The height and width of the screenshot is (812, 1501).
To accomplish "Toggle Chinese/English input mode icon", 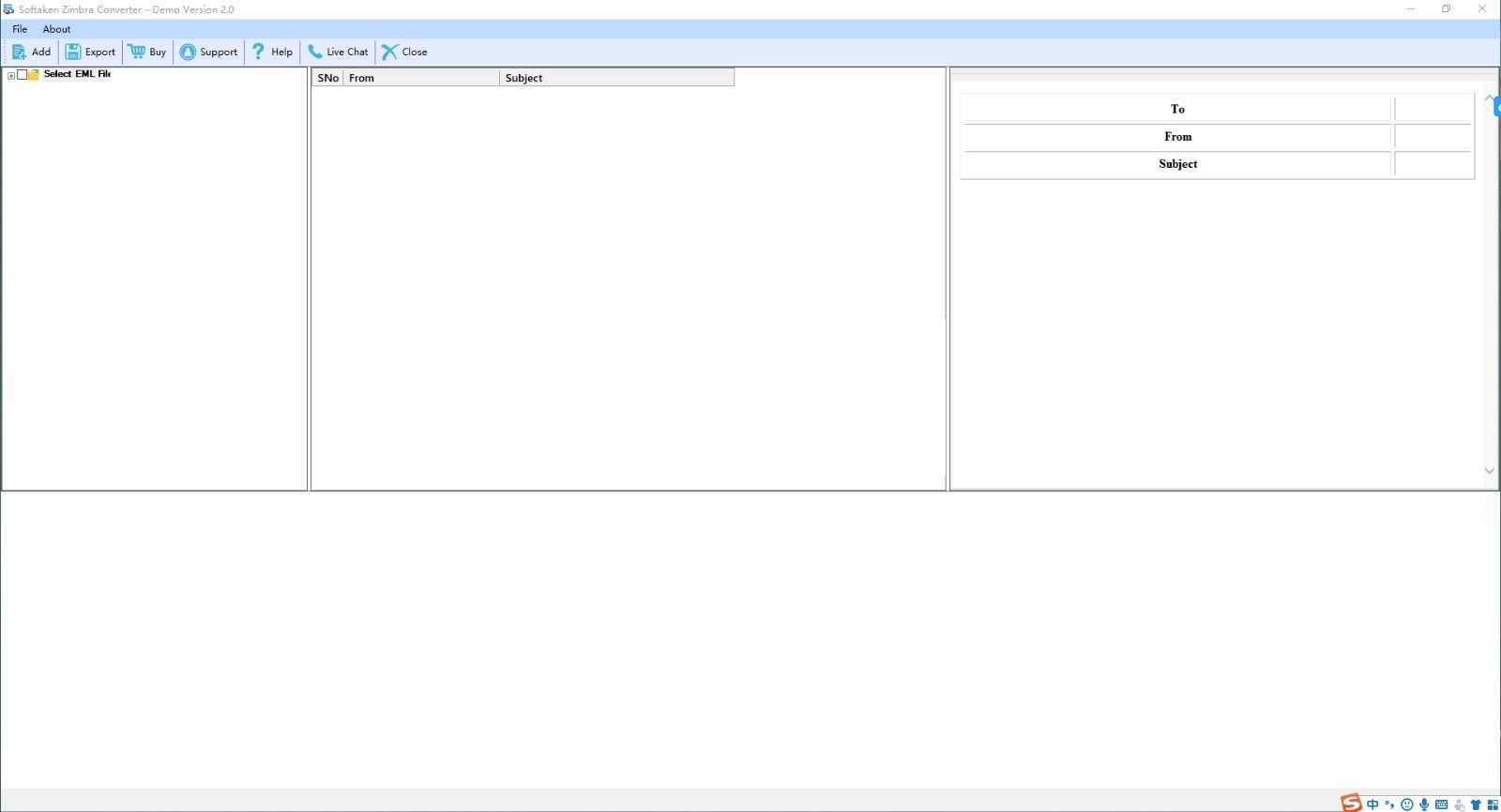I will 1372,804.
